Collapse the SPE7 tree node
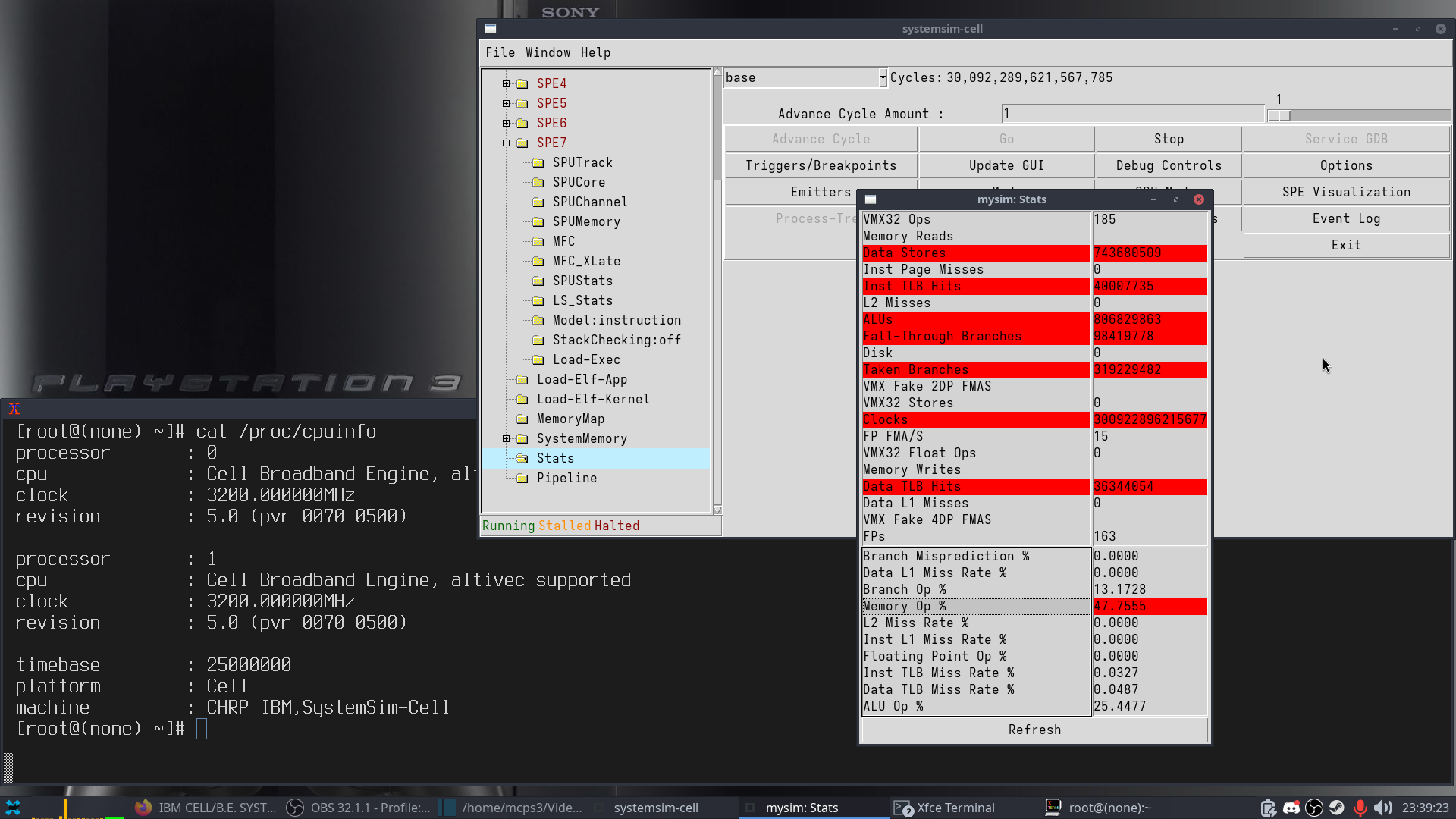1456x819 pixels. click(x=507, y=143)
